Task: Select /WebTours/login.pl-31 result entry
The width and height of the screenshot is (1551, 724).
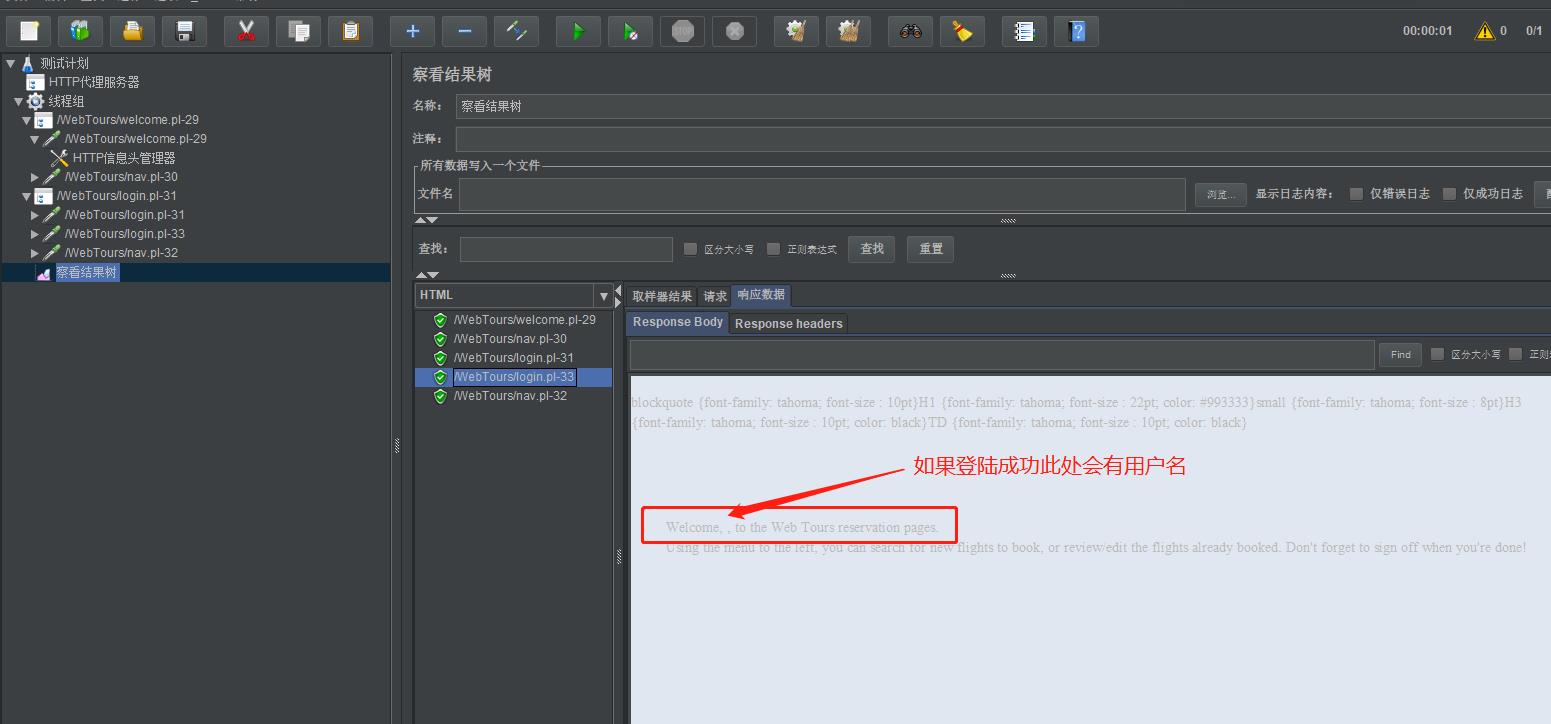Action: pyautogui.click(x=513, y=358)
